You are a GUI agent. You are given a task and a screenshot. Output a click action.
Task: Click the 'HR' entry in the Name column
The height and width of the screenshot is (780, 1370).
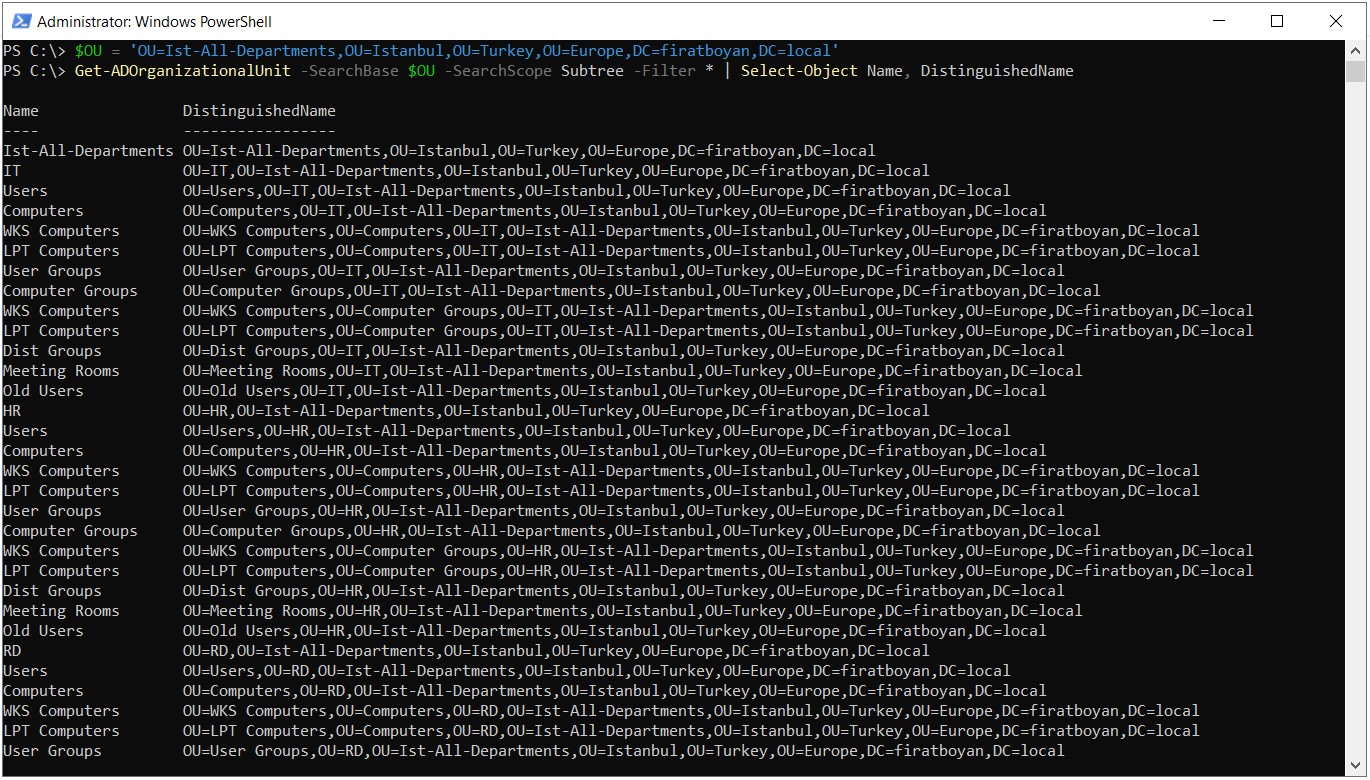[12, 411]
